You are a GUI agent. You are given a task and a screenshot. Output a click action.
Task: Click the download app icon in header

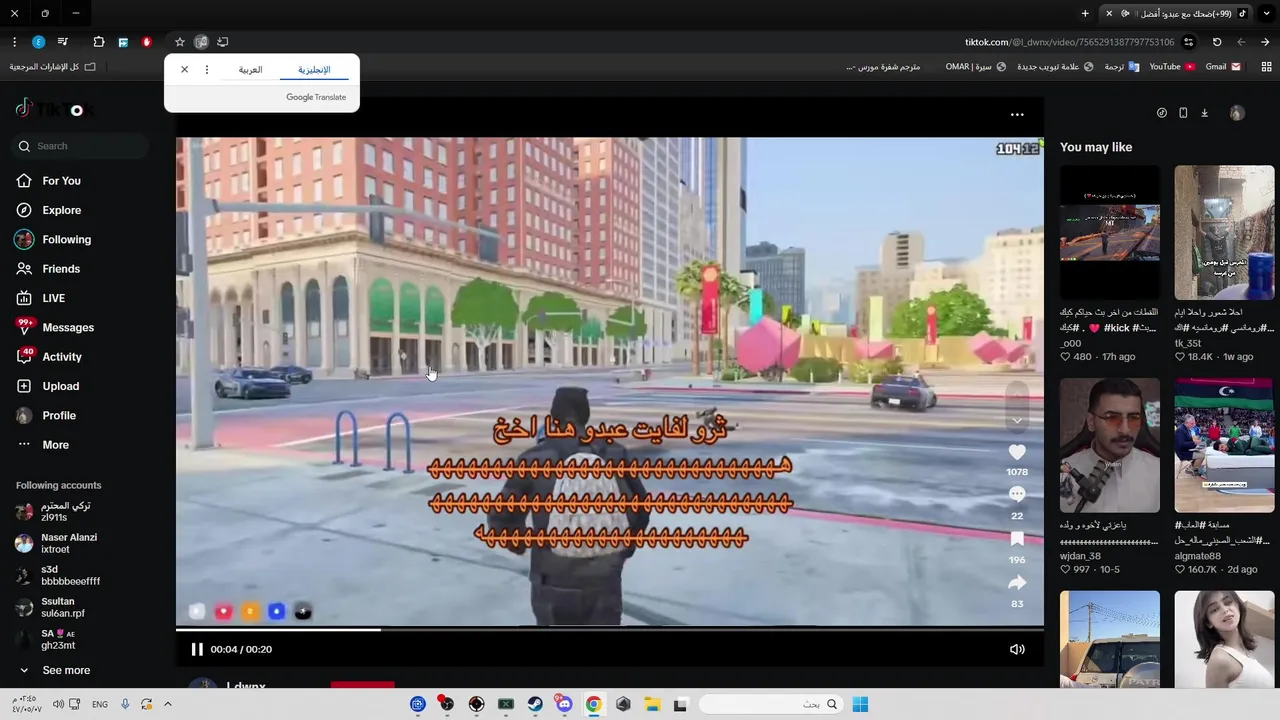pyautogui.click(x=1204, y=113)
